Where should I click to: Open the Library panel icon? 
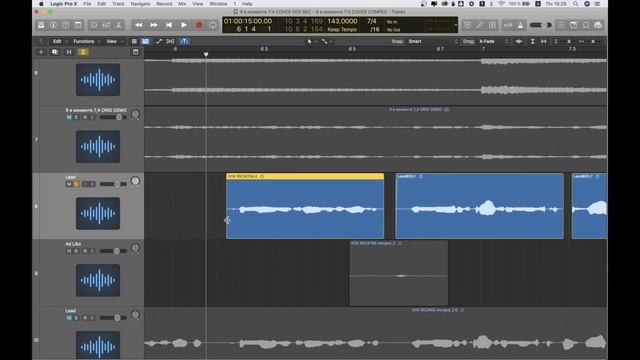click(41, 25)
